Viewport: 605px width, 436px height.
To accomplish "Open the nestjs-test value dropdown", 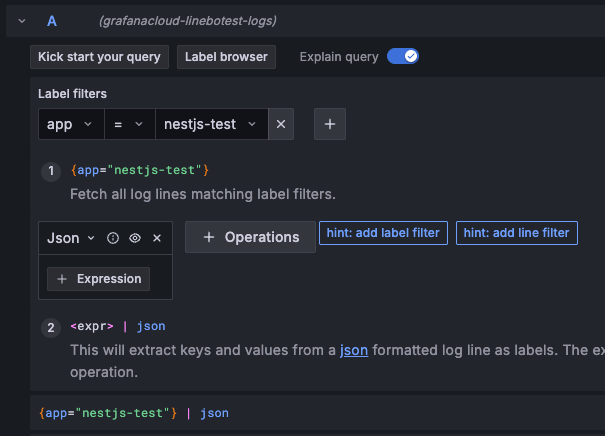I will pos(212,124).
